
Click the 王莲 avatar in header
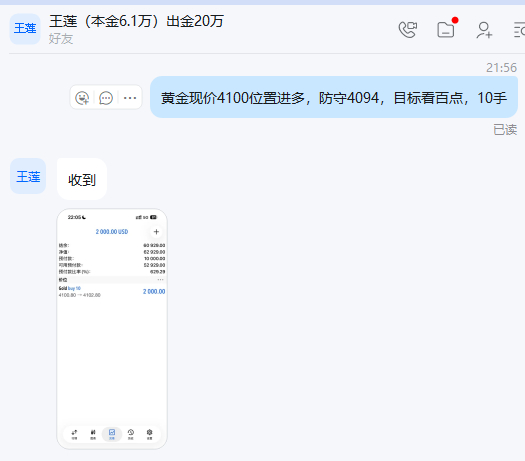click(25, 29)
